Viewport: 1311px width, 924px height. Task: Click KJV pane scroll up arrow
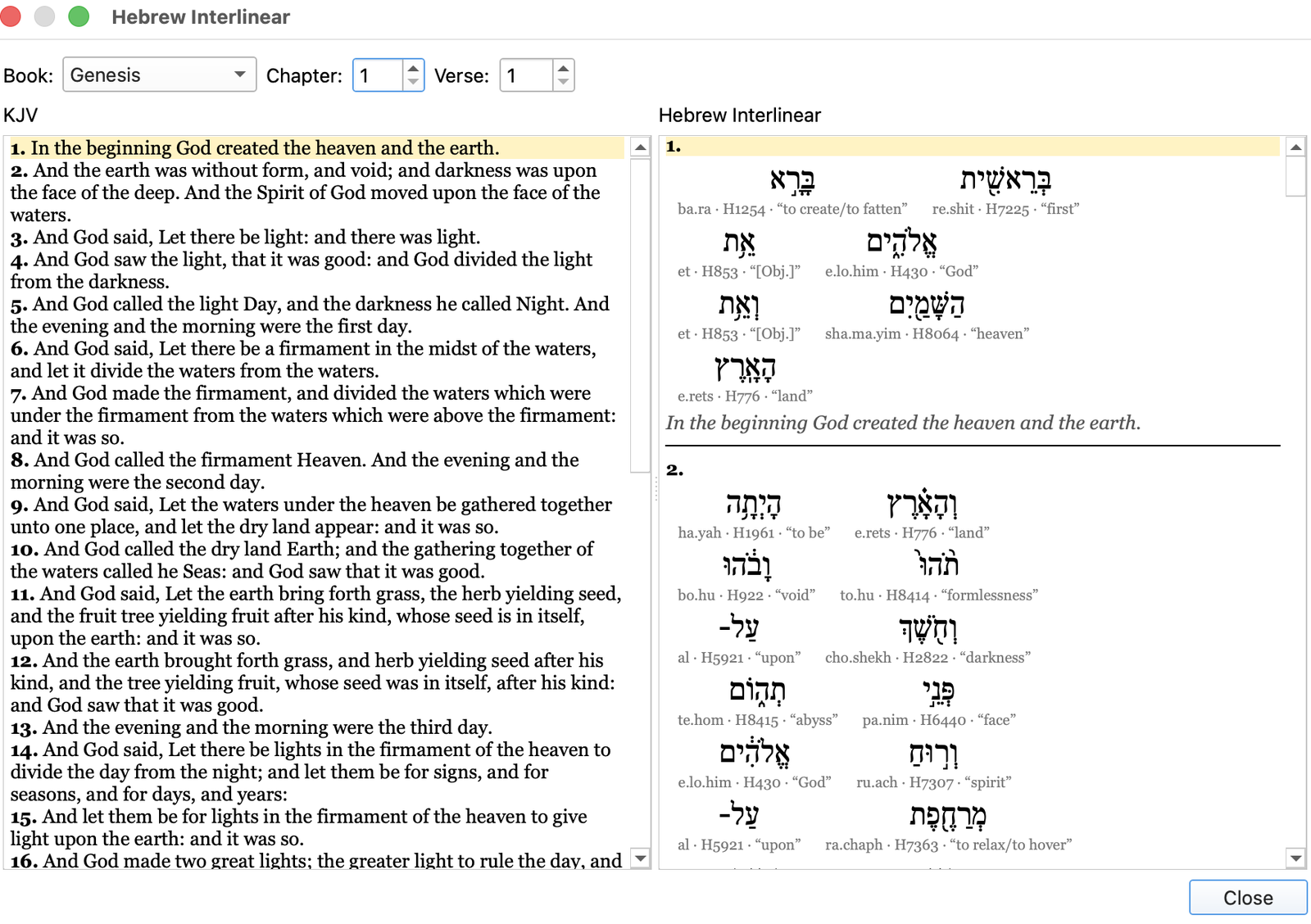pyautogui.click(x=641, y=147)
